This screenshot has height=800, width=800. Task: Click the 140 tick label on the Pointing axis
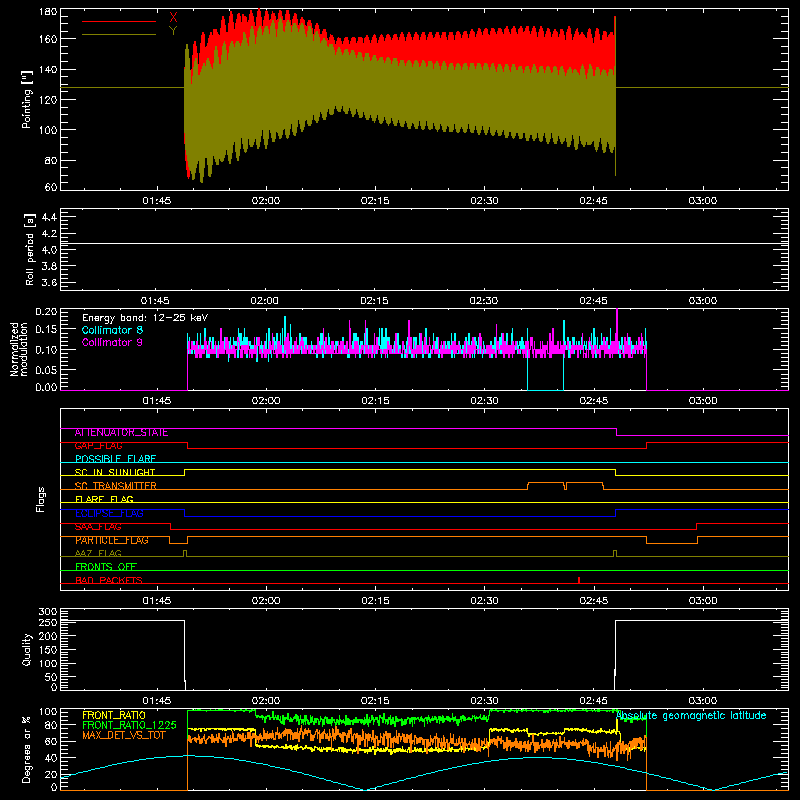tap(48, 69)
